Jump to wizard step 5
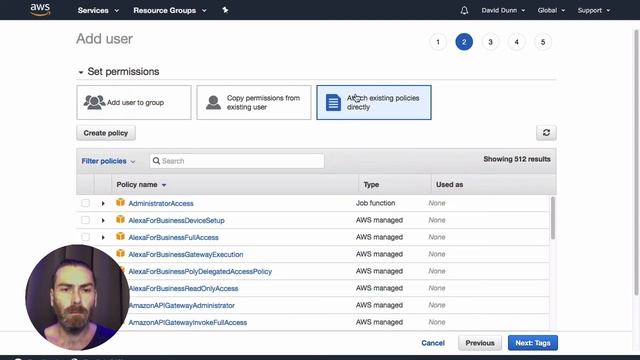 point(542,42)
